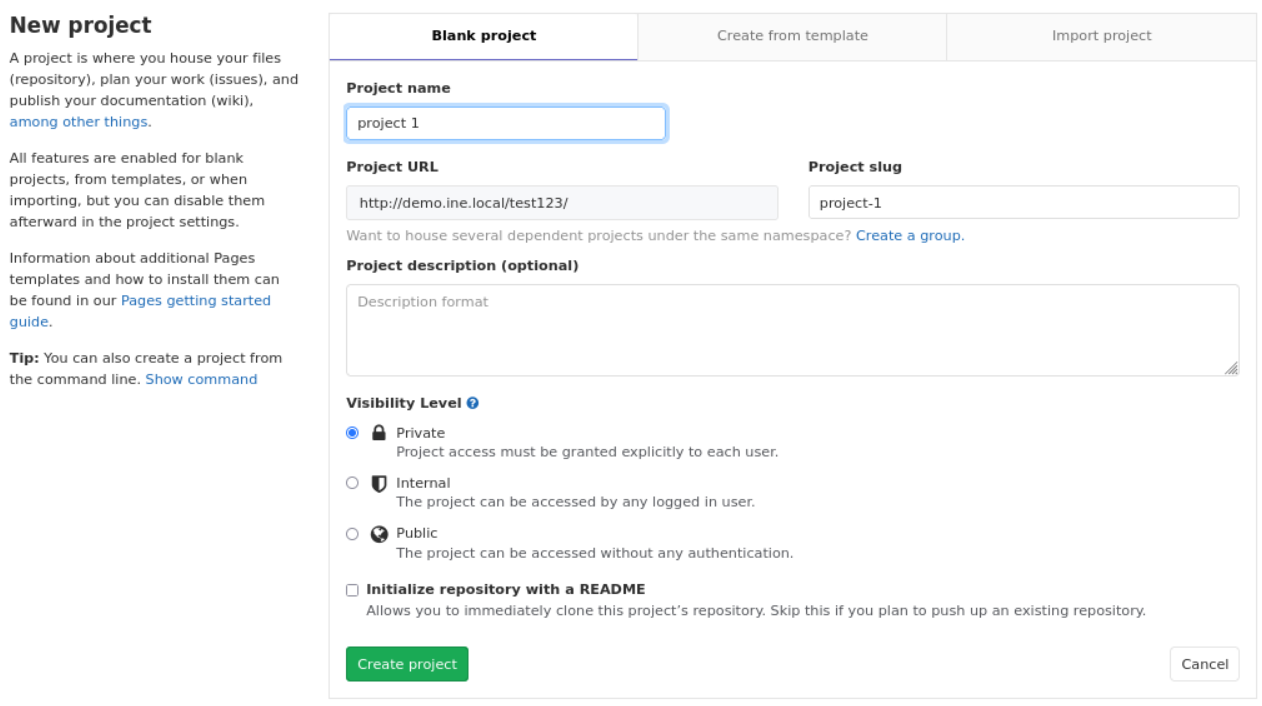Click the lock icon beside Private

coord(378,432)
